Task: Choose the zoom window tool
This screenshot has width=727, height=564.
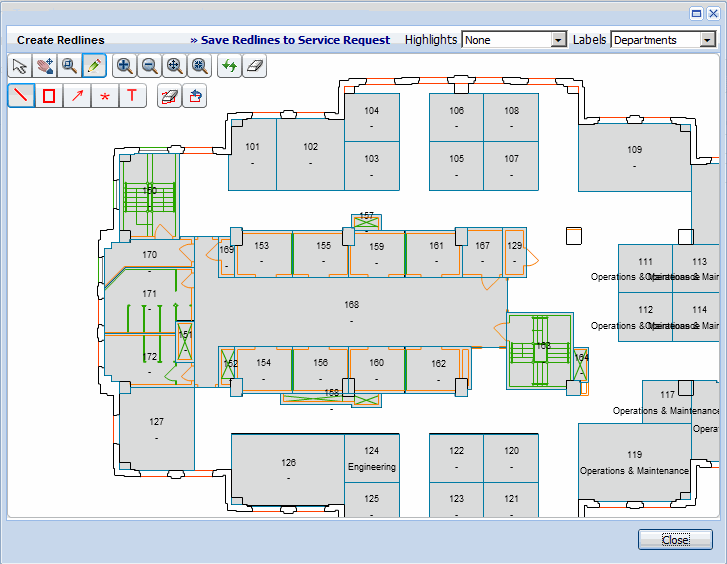Action: click(x=70, y=66)
